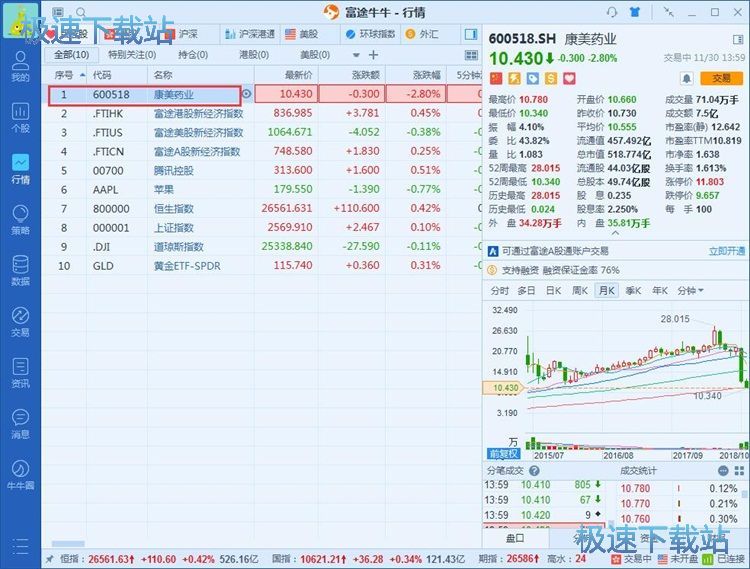
Task: Click the watchlist horizontal scrollbar thumb
Action: 68,544
